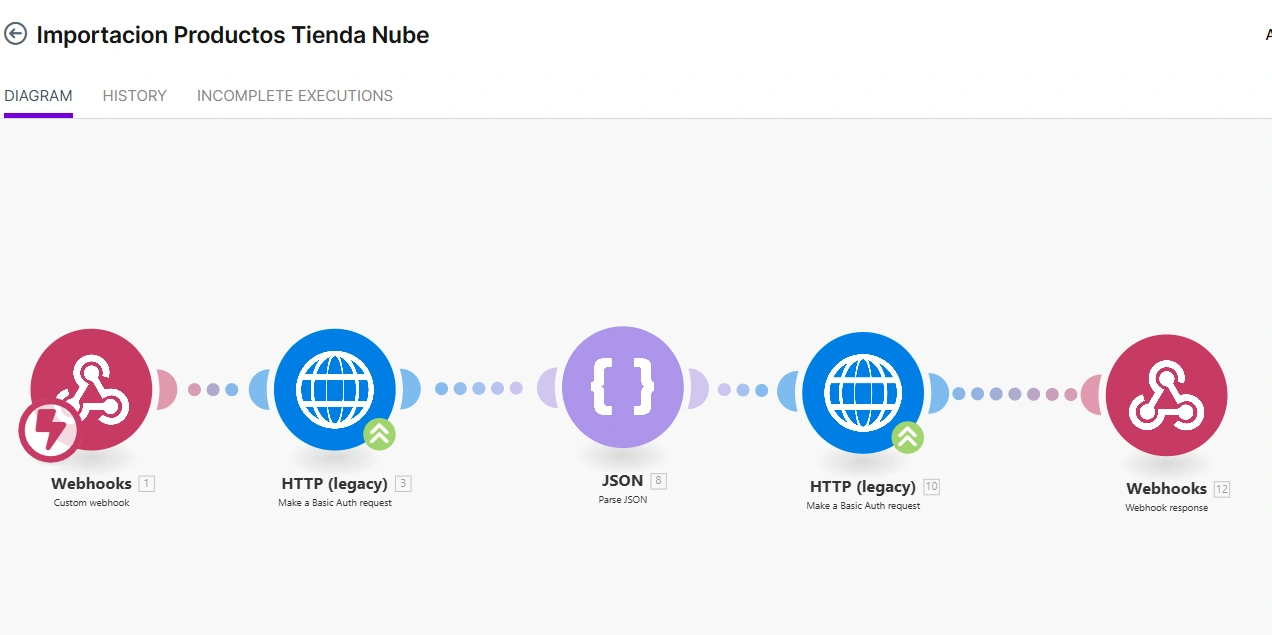1272x635 pixels.
Task: Open the INCOMPLETE EXECUTIONS tab
Action: click(x=295, y=96)
